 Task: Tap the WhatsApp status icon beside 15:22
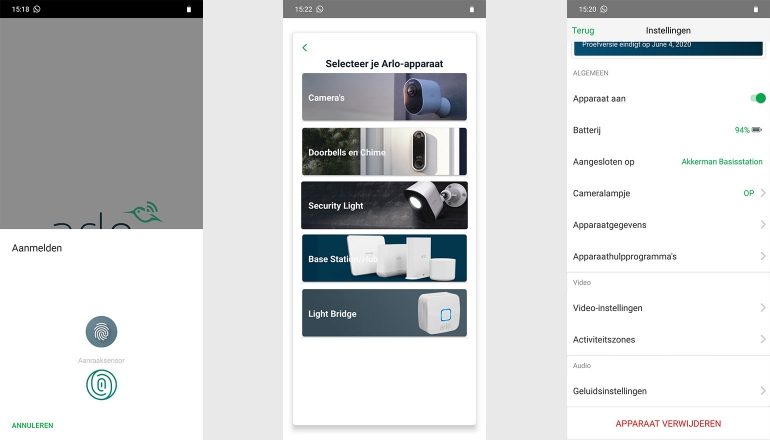320,9
